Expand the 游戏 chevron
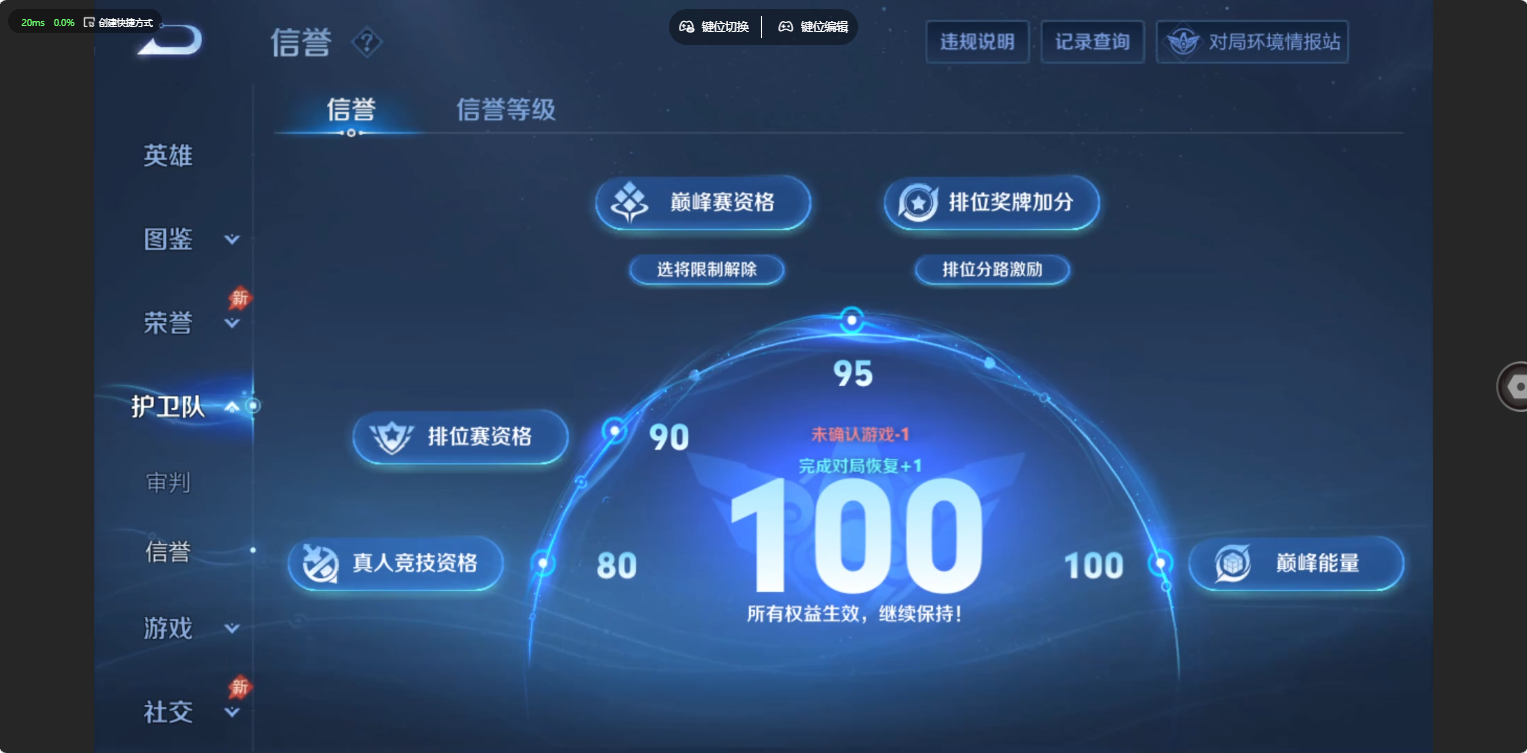 (232, 629)
